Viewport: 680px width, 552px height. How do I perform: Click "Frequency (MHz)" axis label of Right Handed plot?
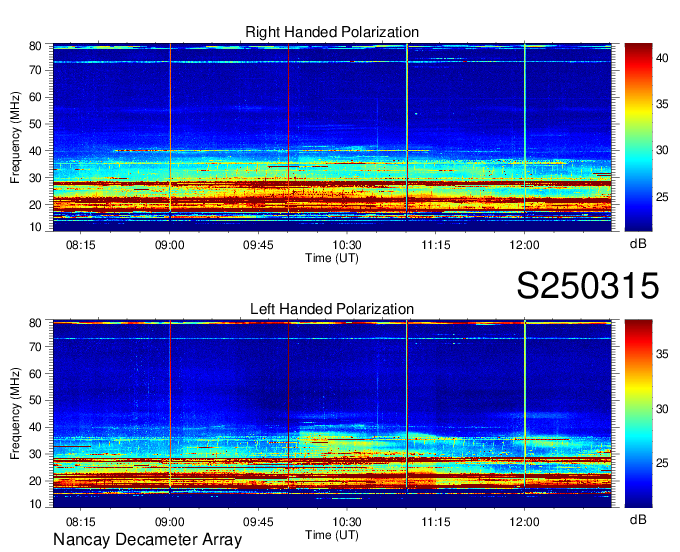[x=15, y=137]
